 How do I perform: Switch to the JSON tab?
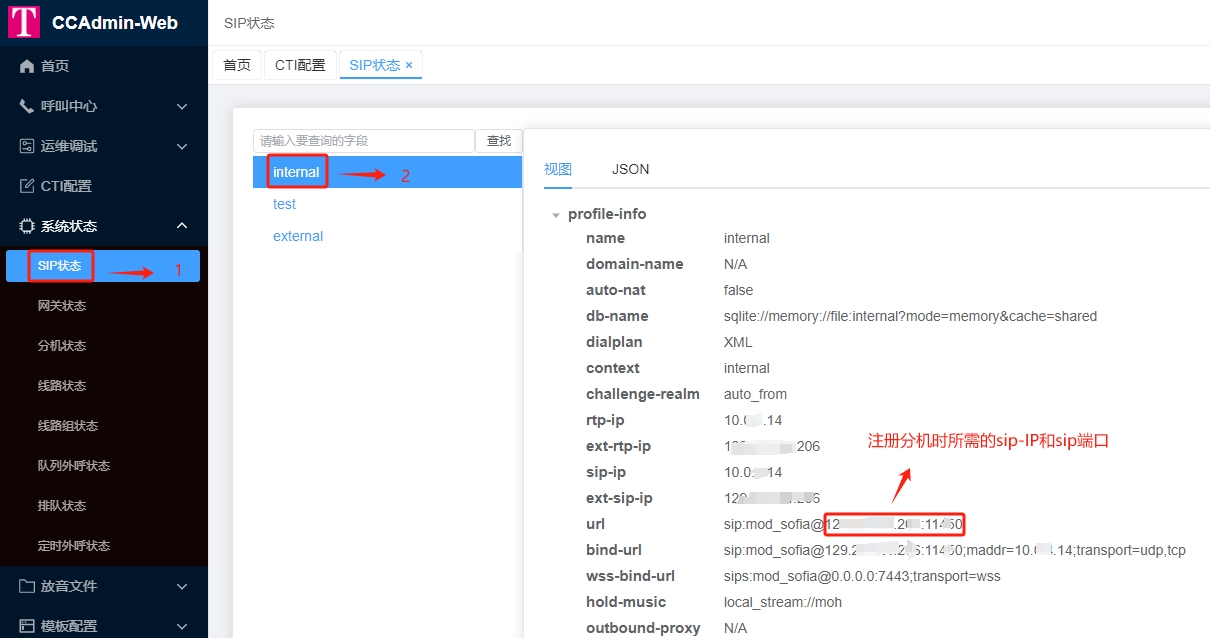tap(630, 169)
